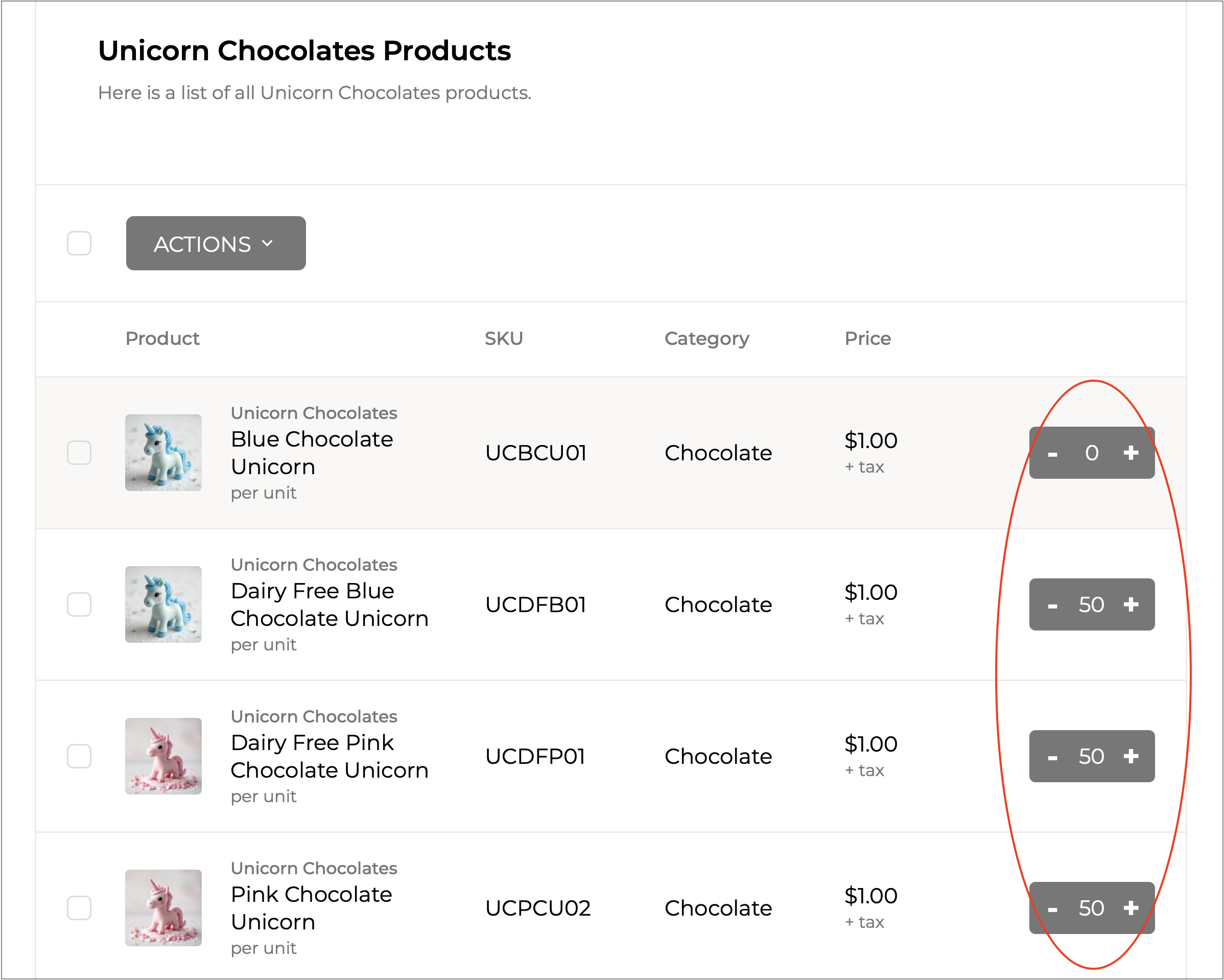Tick the select-all checkbox beside Actions
Viewport: 1224px width, 980px height.
pyautogui.click(x=79, y=243)
